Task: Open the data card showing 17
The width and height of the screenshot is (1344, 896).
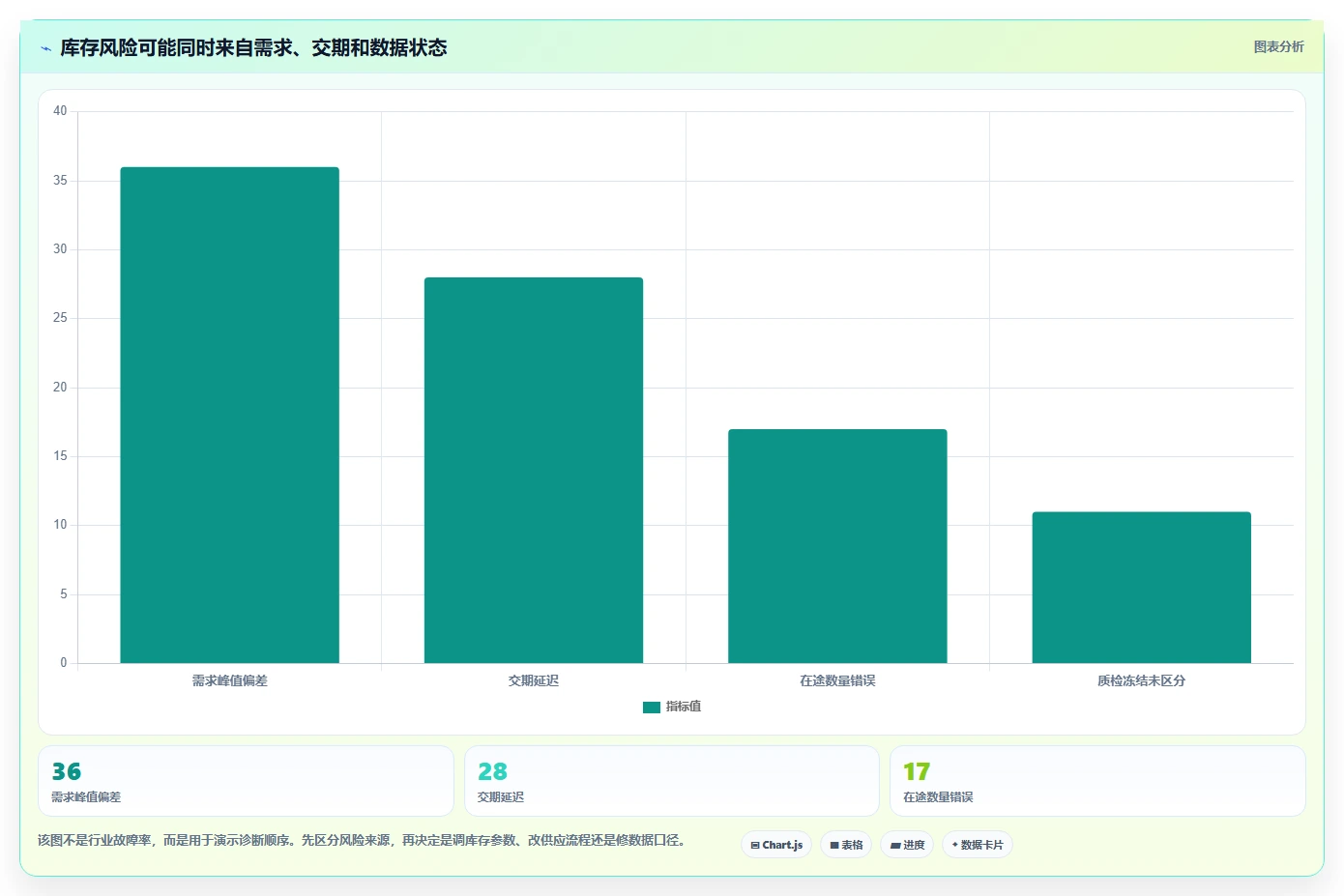Action: click(1097, 781)
